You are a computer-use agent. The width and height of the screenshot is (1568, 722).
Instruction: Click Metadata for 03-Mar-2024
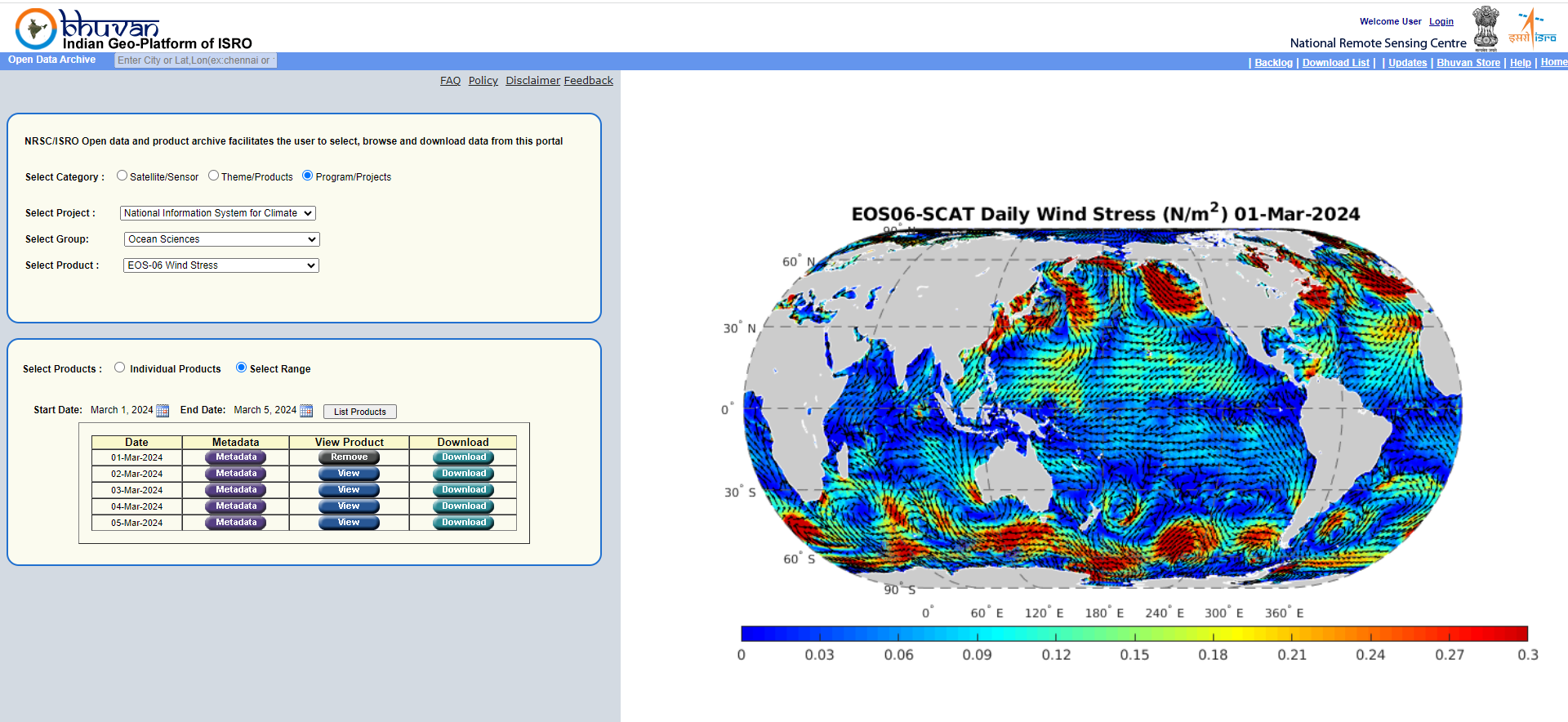coord(236,490)
